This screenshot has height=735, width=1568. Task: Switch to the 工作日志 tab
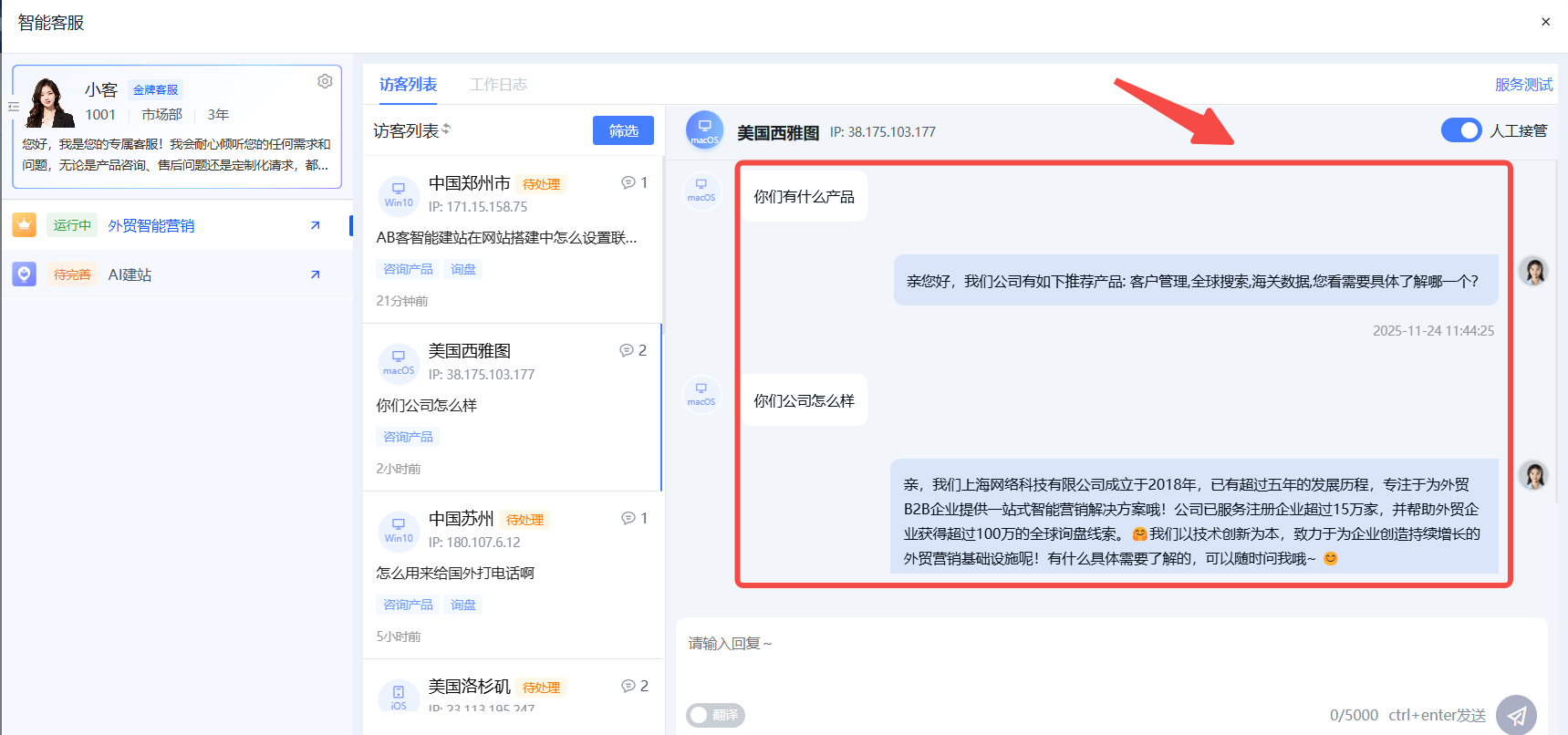coord(498,85)
